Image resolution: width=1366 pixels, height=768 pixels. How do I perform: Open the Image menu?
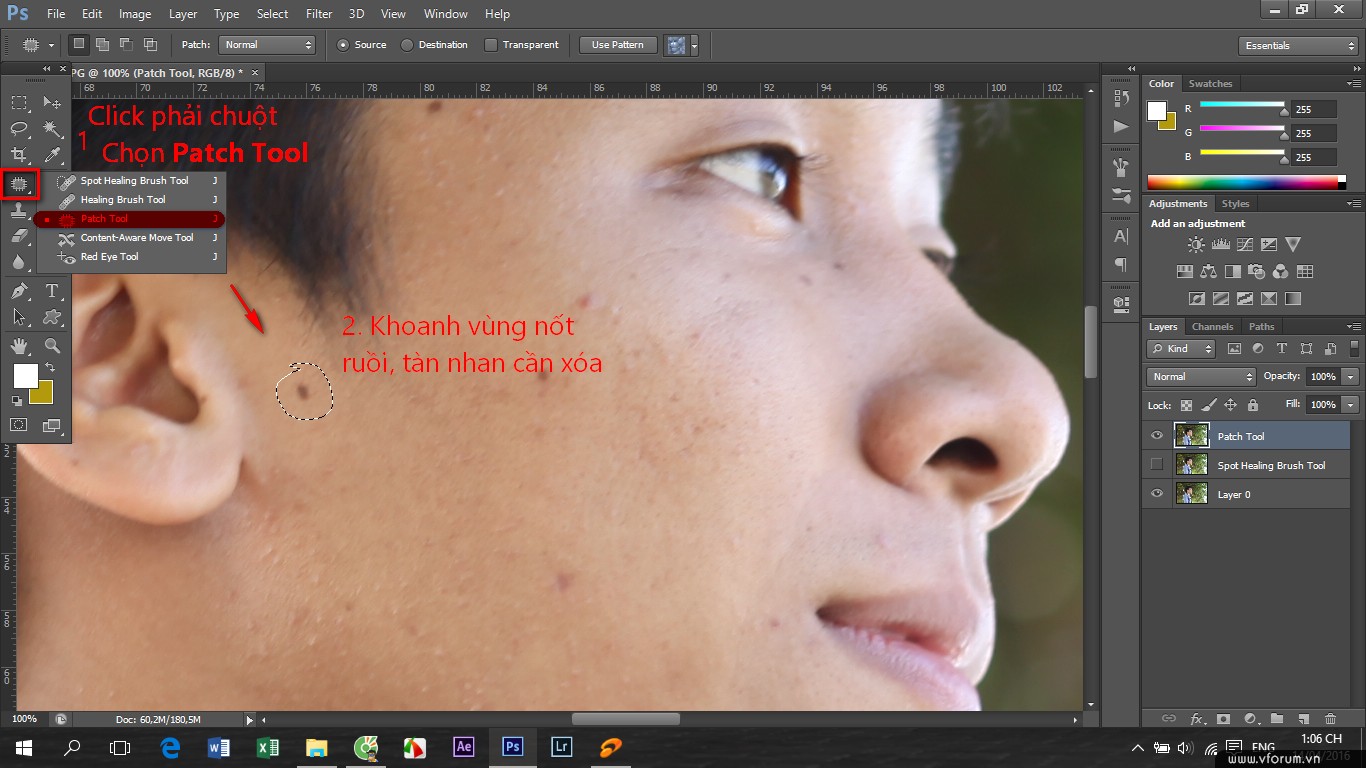135,14
